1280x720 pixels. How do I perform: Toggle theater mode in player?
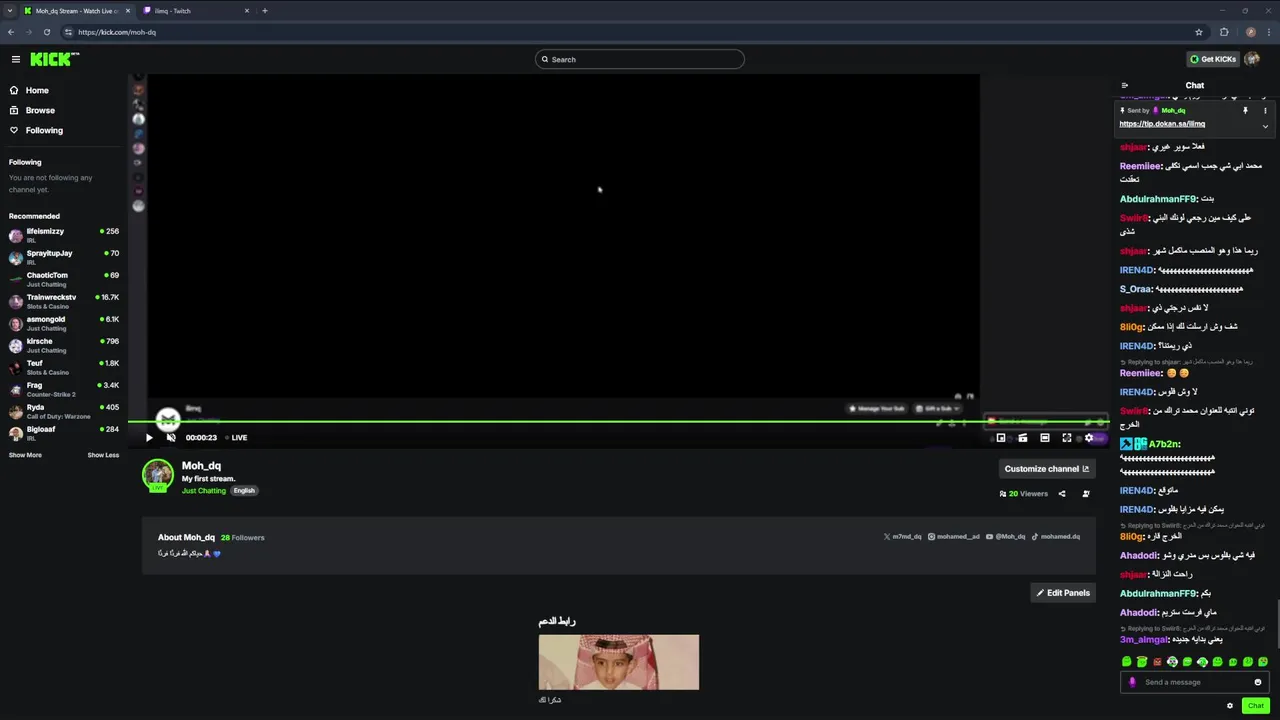pyautogui.click(x=1045, y=438)
